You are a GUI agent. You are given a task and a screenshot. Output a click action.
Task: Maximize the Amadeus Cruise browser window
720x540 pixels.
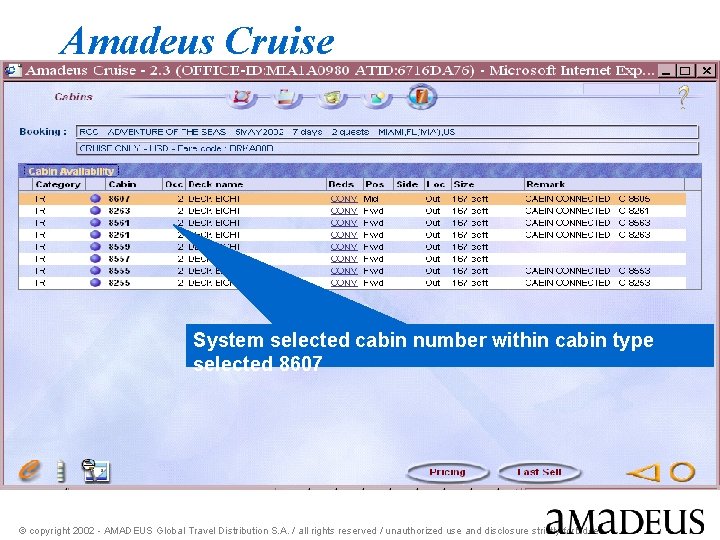(685, 71)
